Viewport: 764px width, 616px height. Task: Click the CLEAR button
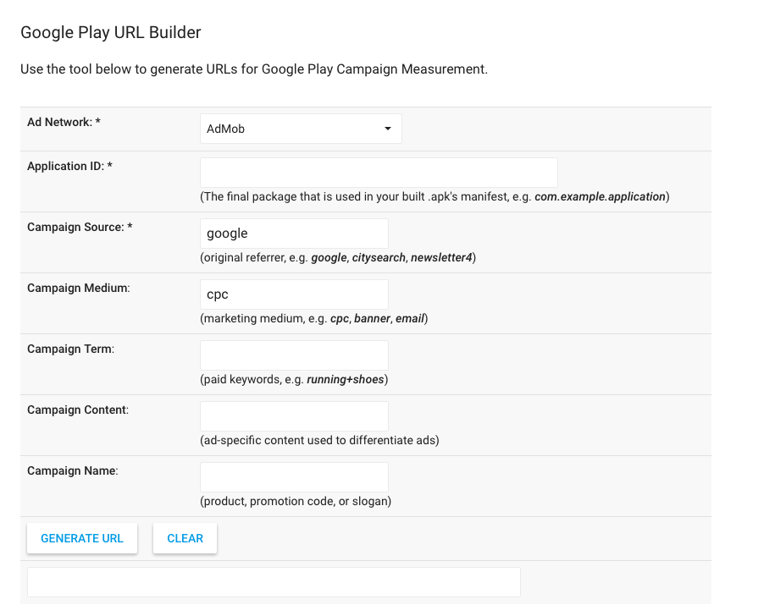point(185,539)
